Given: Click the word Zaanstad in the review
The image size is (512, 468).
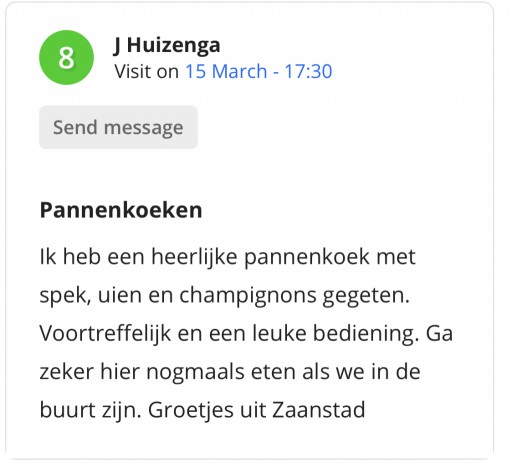Looking at the screenshot, I should pyautogui.click(x=319, y=410).
